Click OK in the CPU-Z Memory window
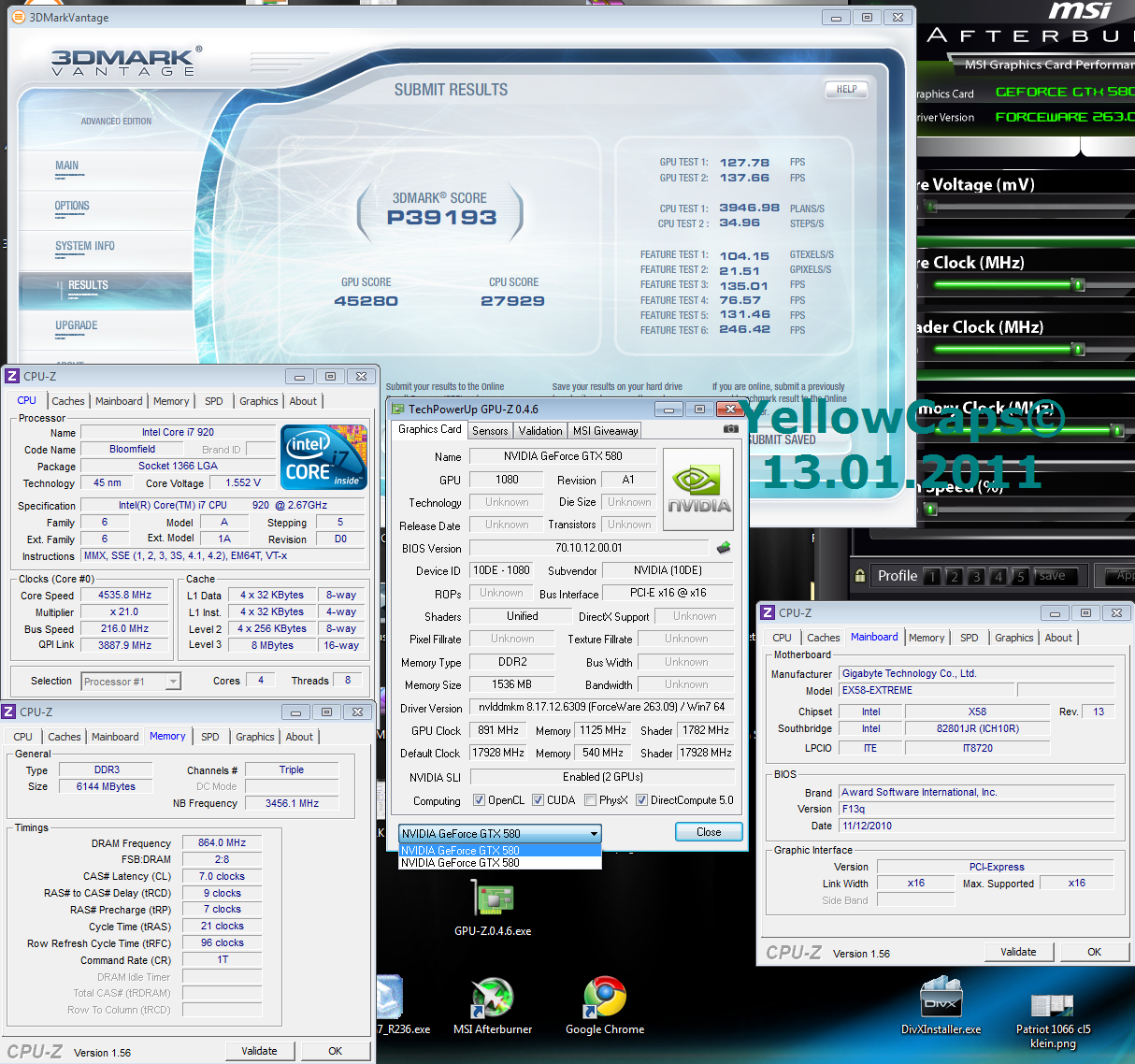This screenshot has height=1064, width=1135. [x=335, y=1051]
